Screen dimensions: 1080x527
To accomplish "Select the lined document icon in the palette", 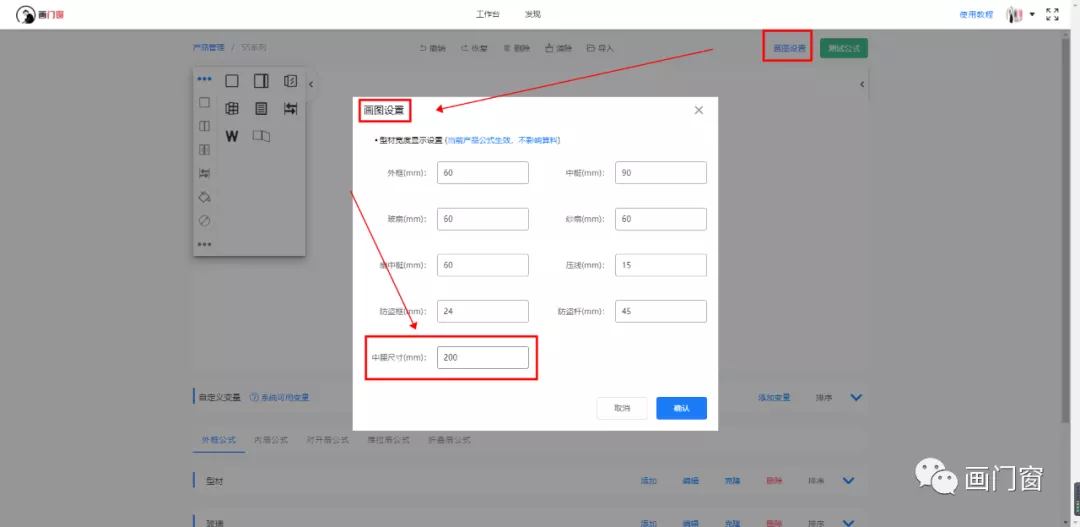I will click(261, 109).
